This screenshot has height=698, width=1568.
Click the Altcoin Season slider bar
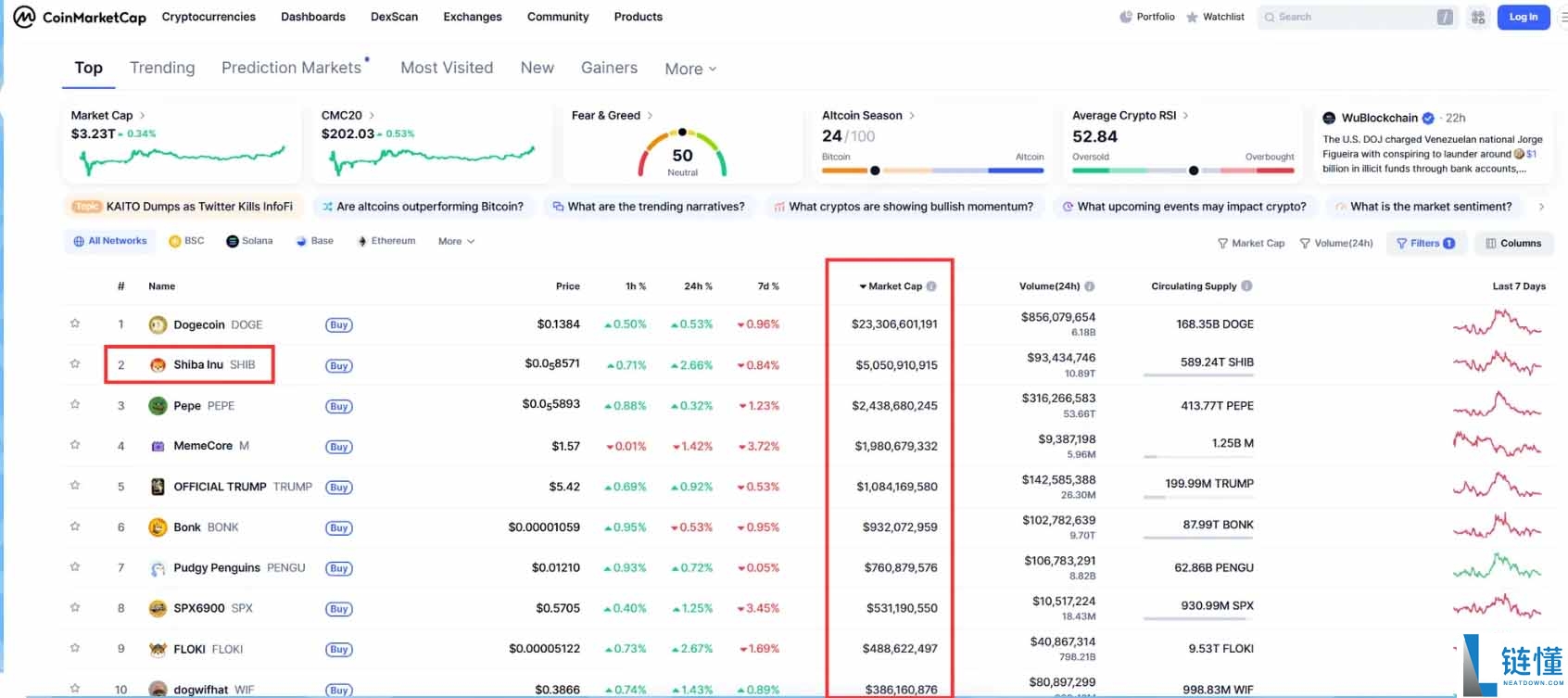pos(933,171)
